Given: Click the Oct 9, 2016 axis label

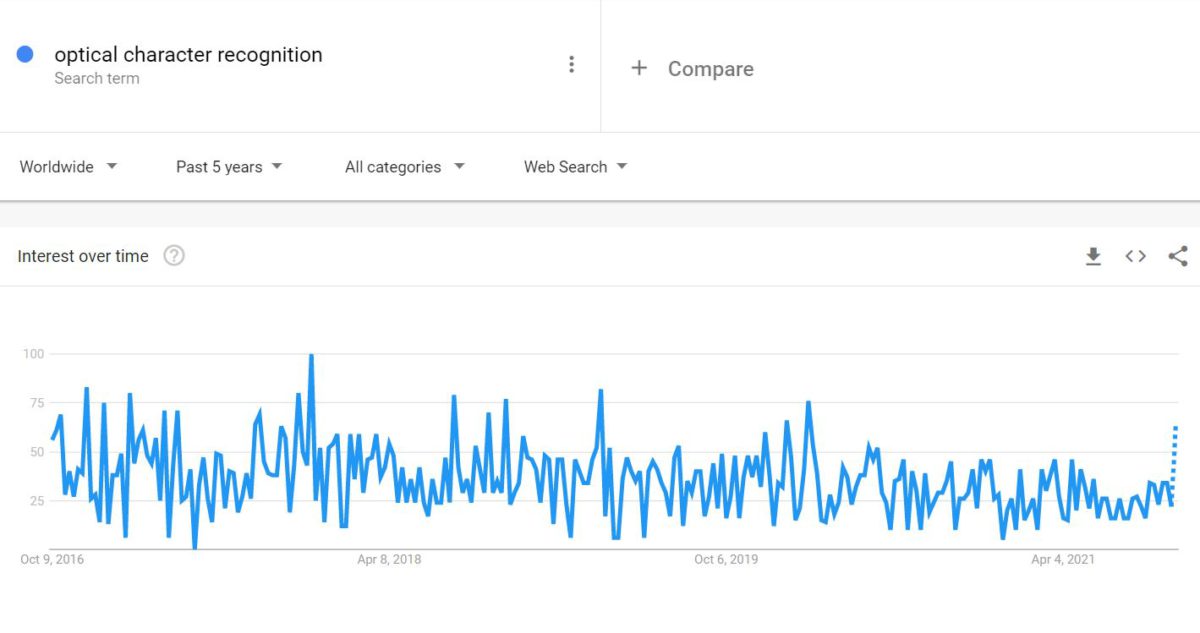Looking at the screenshot, I should click(50, 559).
